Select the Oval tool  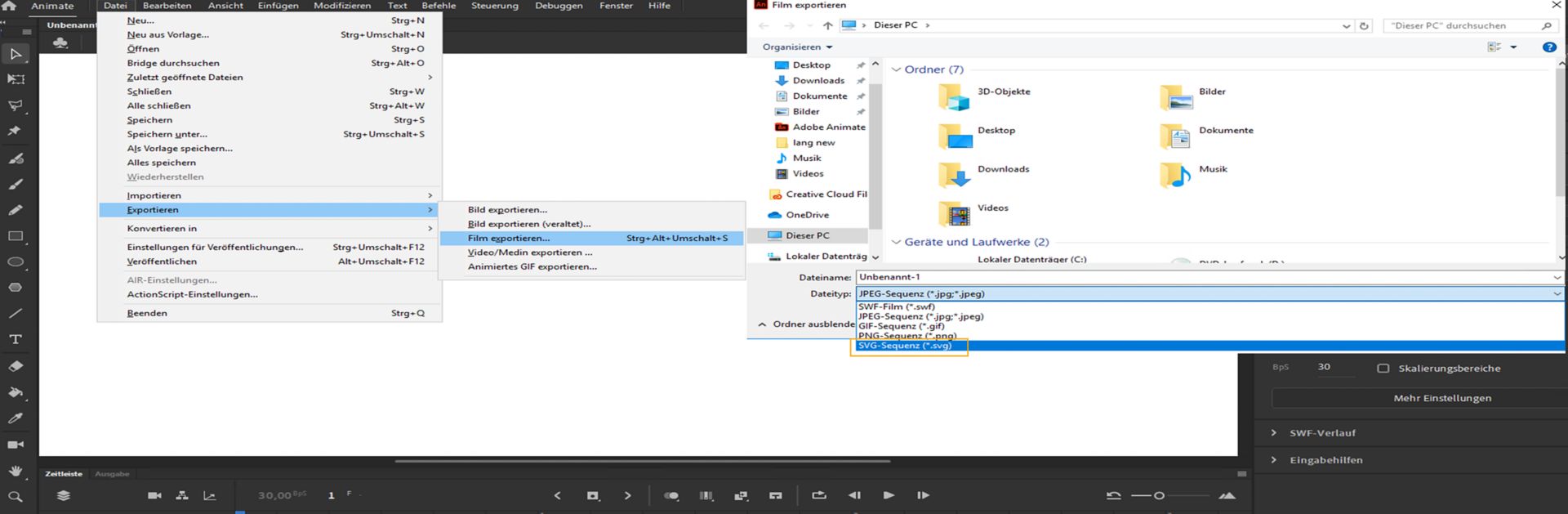tap(16, 262)
